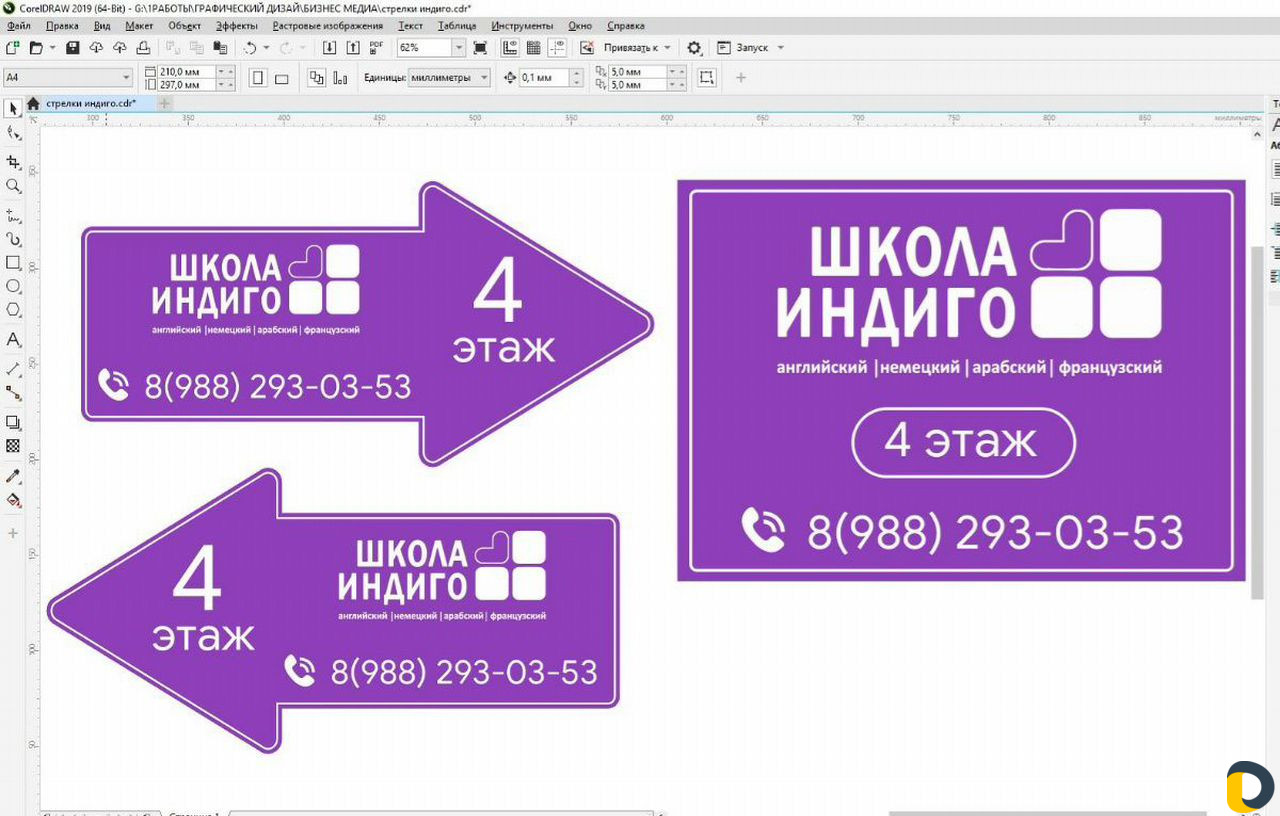1280x816 pixels.
Task: Select the Parallel Dimension tool
Action: pyautogui.click(x=14, y=369)
